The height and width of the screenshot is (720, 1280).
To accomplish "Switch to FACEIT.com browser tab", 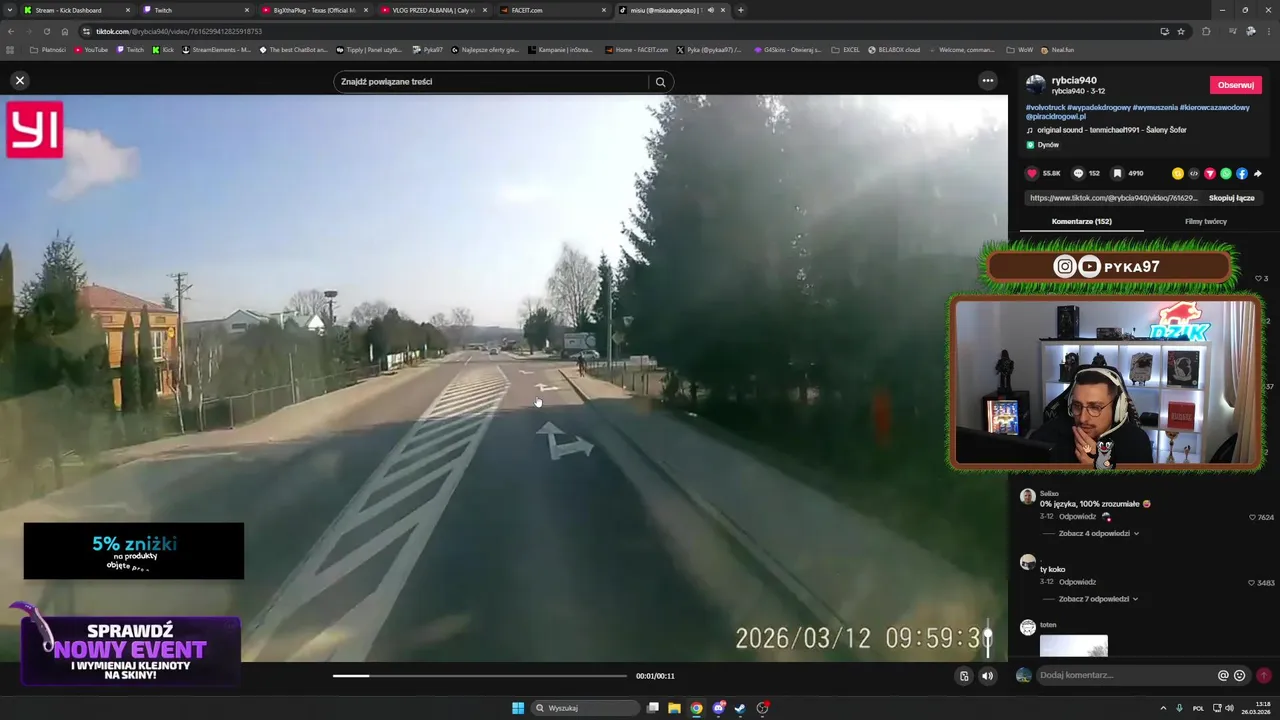I will click(x=553, y=10).
